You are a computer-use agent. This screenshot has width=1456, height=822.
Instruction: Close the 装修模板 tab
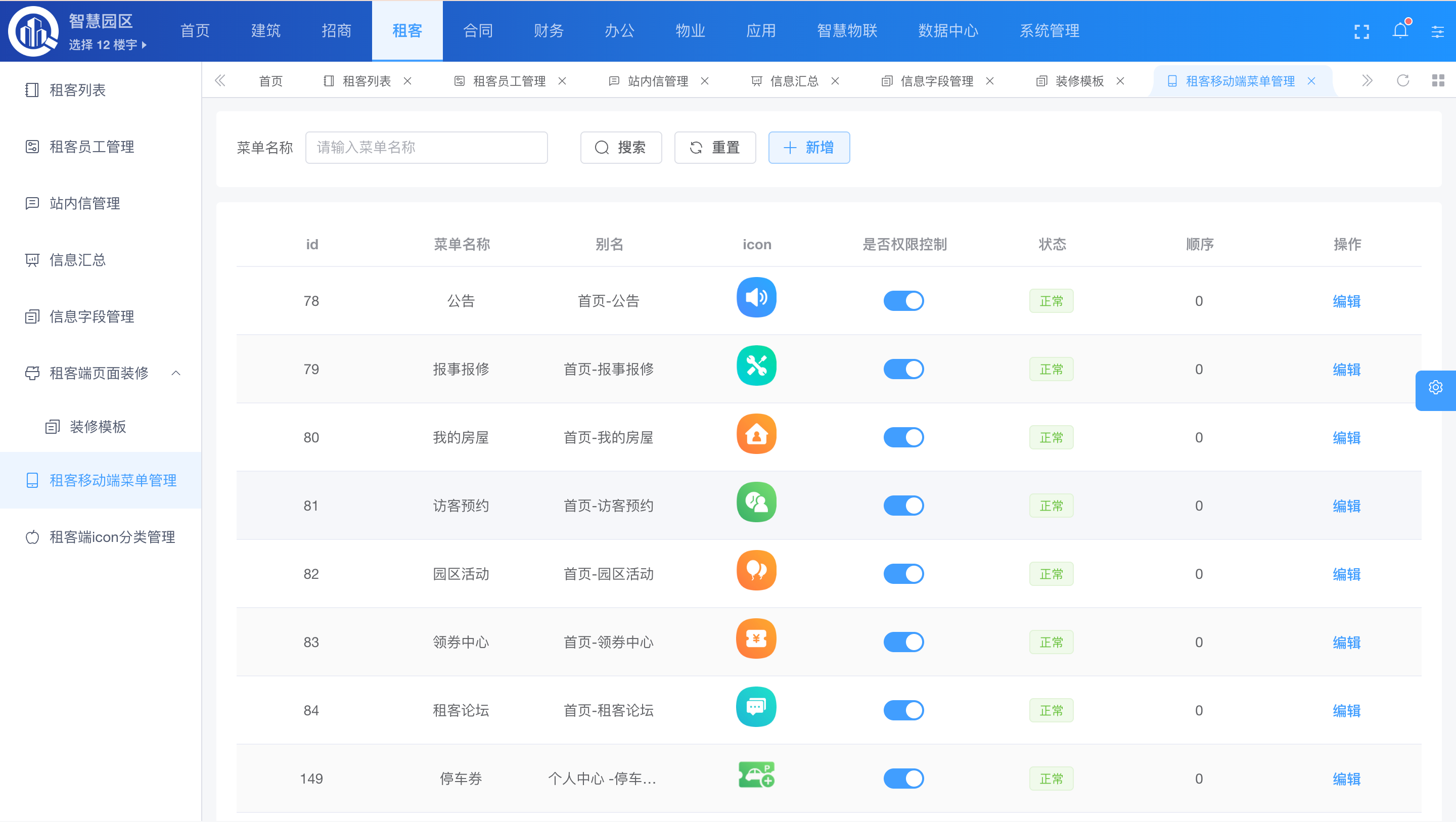(1120, 81)
